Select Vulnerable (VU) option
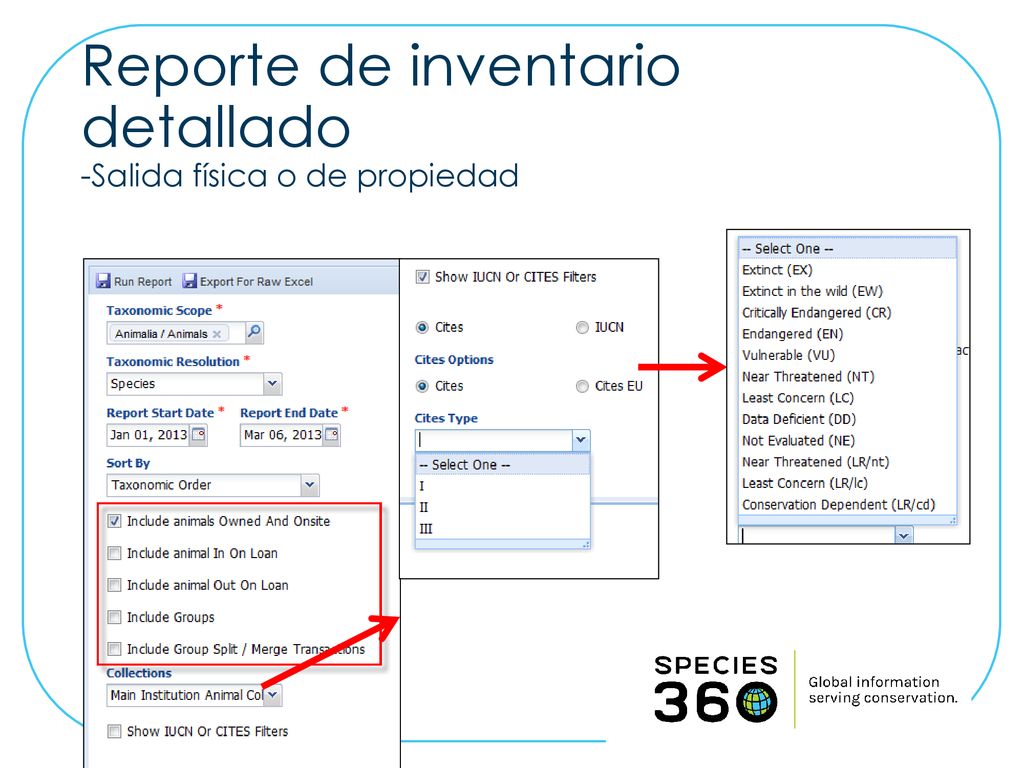 [848, 355]
